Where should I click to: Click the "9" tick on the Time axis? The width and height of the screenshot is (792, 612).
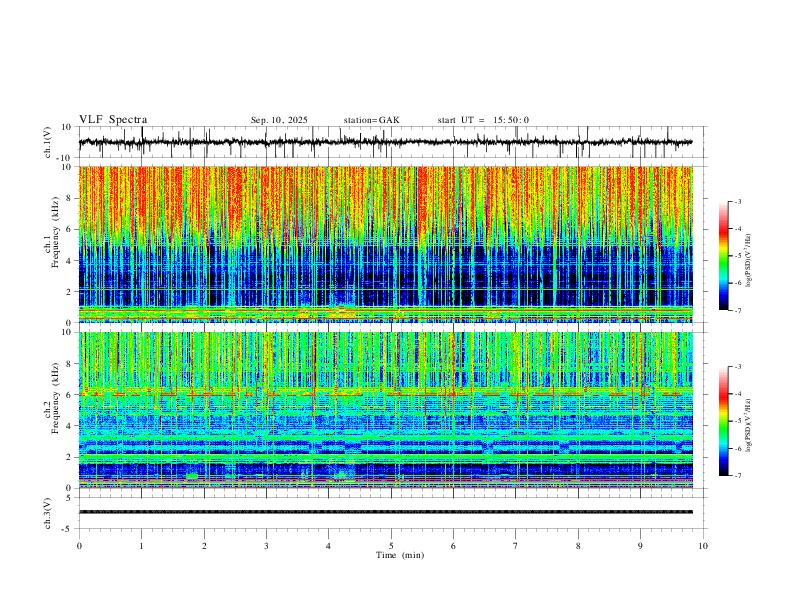(x=640, y=546)
